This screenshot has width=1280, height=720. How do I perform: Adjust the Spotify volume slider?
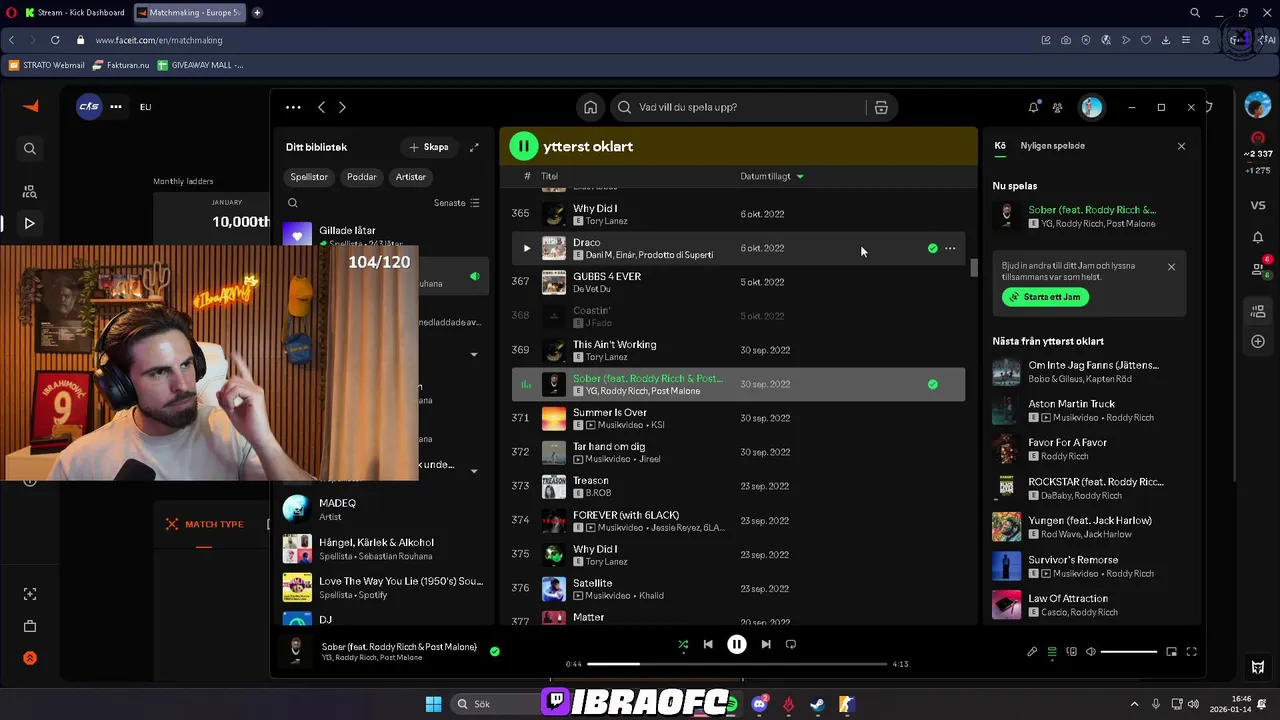[1129, 652]
